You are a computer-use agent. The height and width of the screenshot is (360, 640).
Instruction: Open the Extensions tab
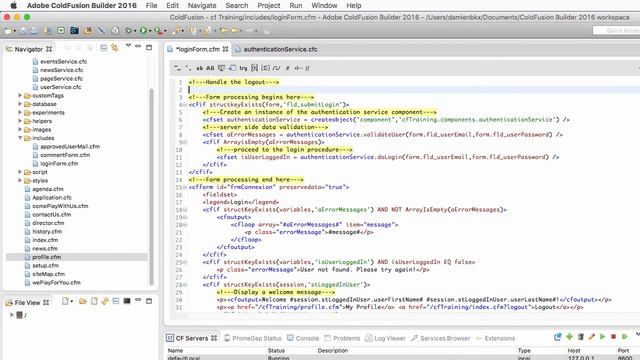pyautogui.click(x=495, y=338)
